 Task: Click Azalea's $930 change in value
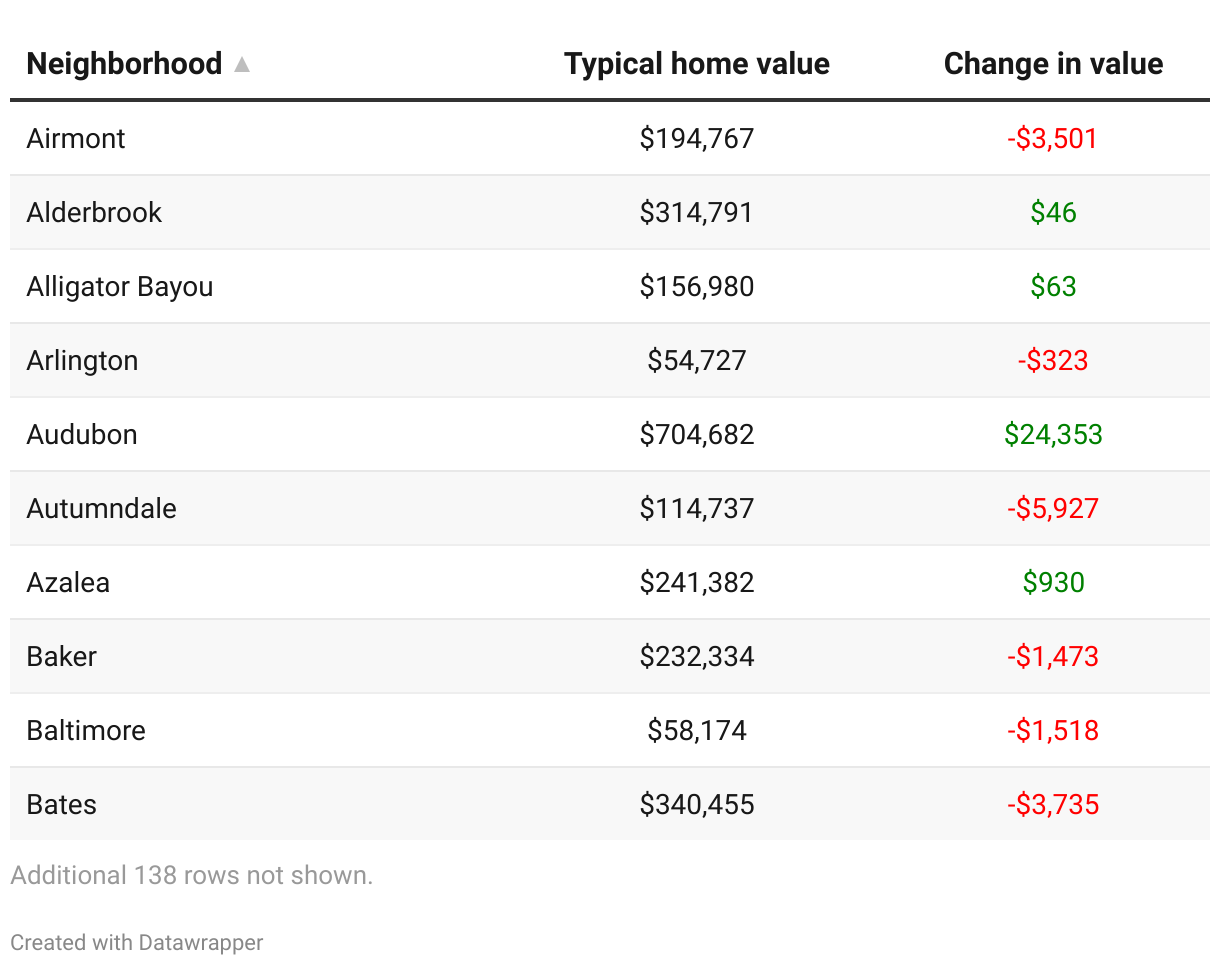click(x=1053, y=582)
